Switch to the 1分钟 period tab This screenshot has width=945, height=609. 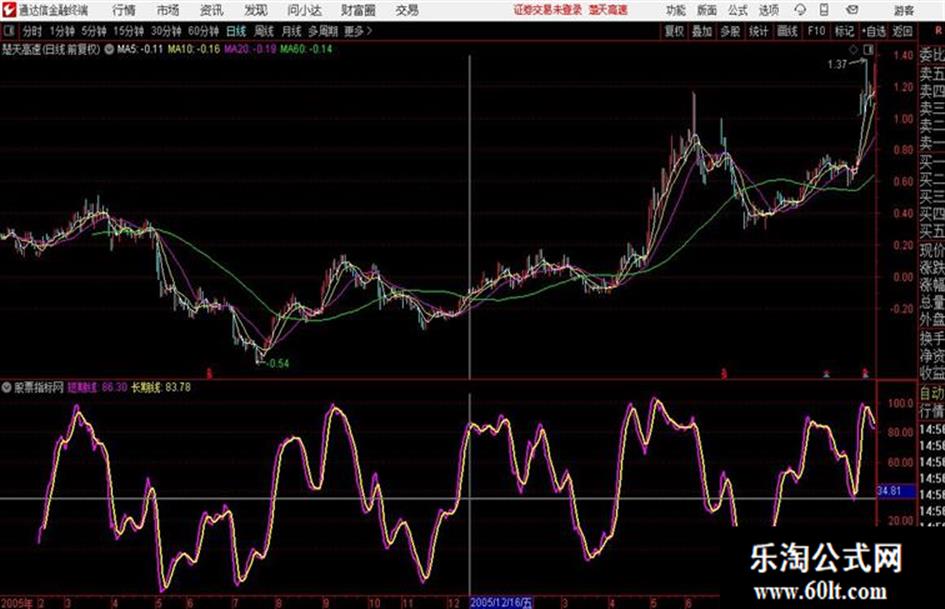[x=61, y=31]
